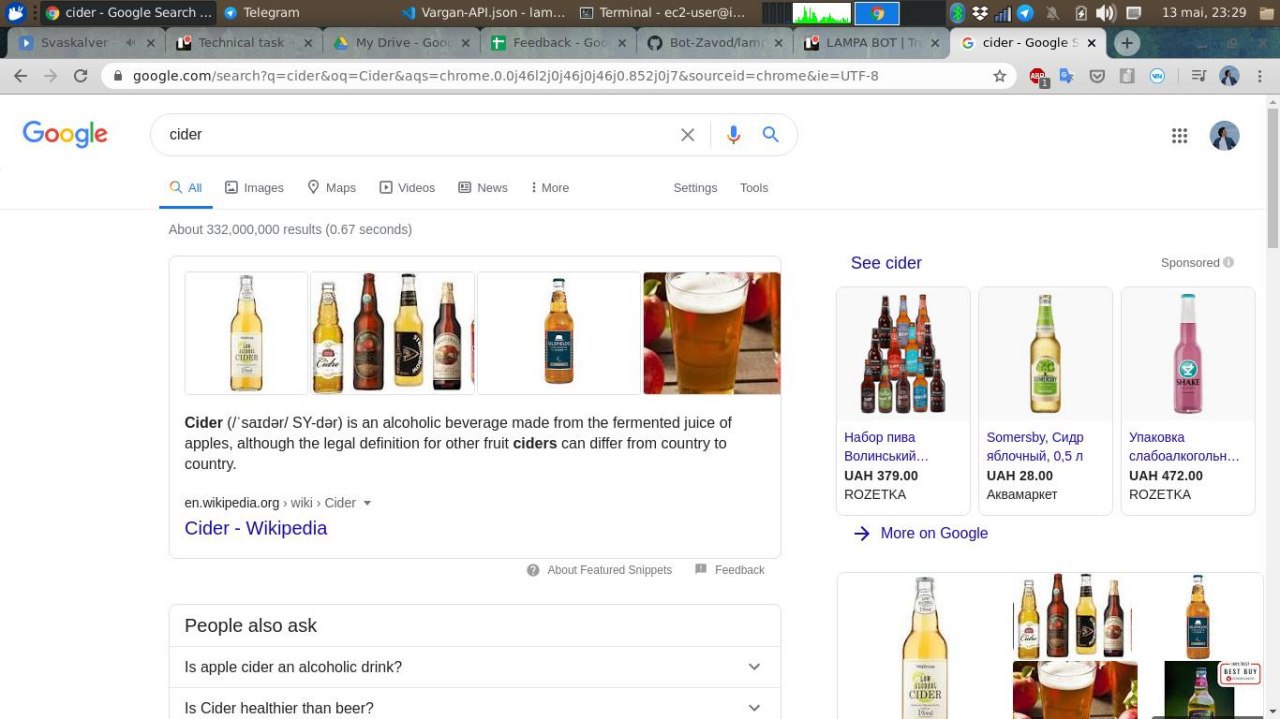Open the Low Alcohol Cider bottle snippet image
Image resolution: width=1280 pixels, height=719 pixels.
tap(246, 333)
